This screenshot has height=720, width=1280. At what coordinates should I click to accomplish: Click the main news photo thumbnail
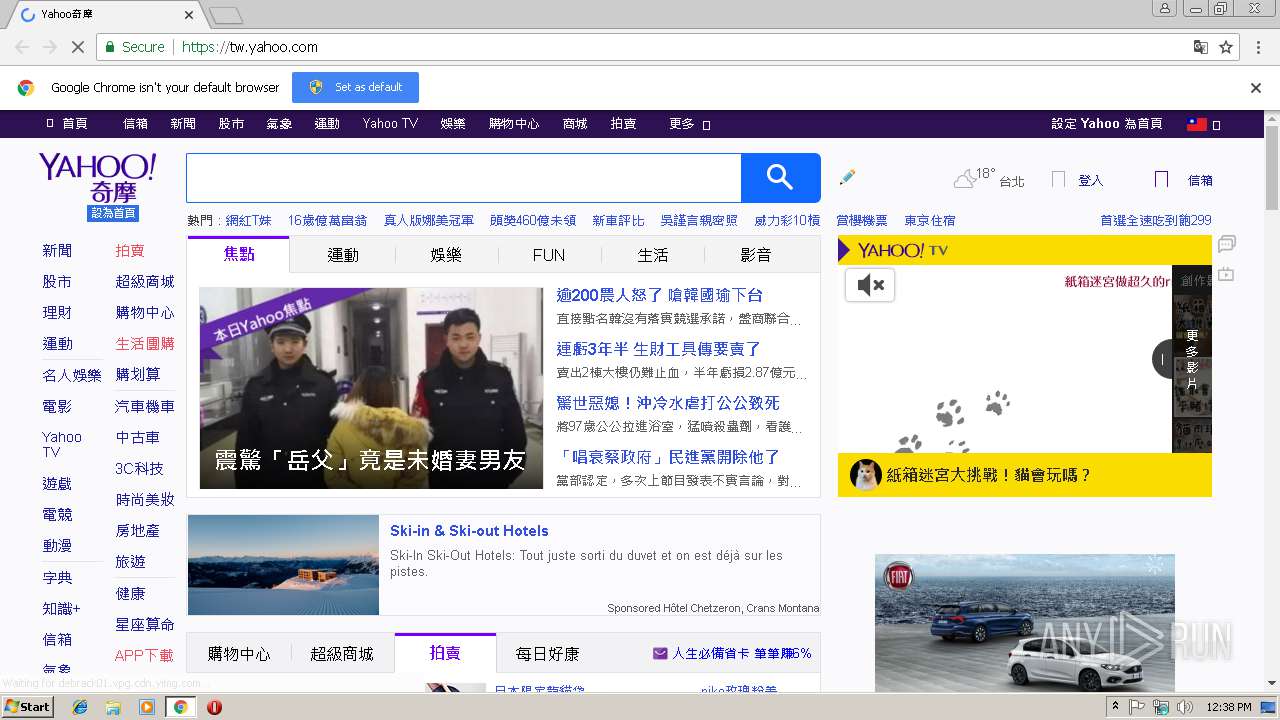coord(371,388)
